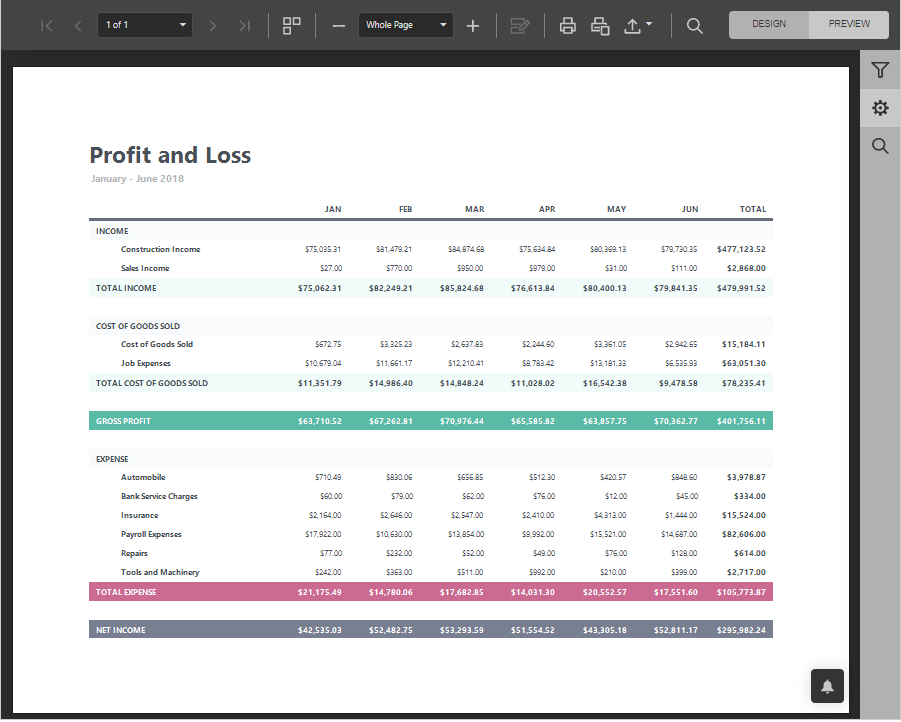Click the TOTAL EXPENSE row label
Viewport: 901px width, 722px height.
(x=126, y=592)
